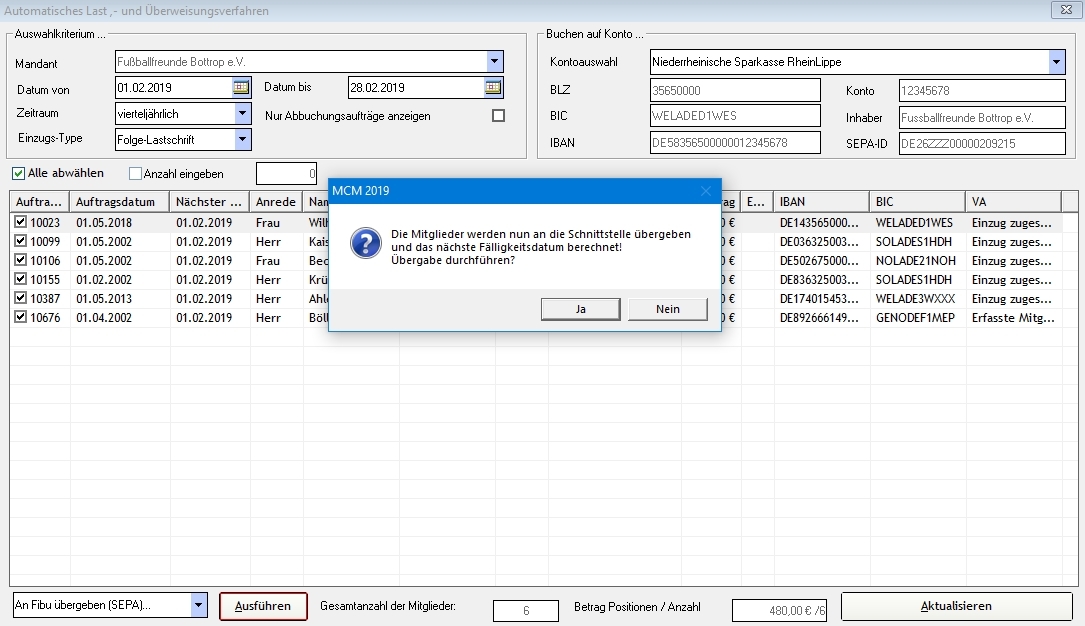Sort by the BIC column header
Image resolution: width=1085 pixels, height=626 pixels.
[918, 202]
